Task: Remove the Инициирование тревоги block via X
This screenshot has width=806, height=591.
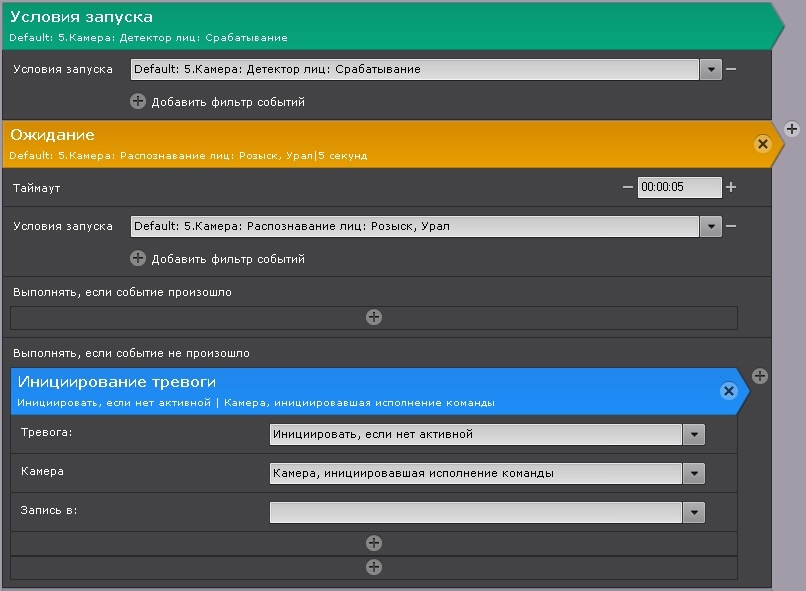Action: pos(729,391)
